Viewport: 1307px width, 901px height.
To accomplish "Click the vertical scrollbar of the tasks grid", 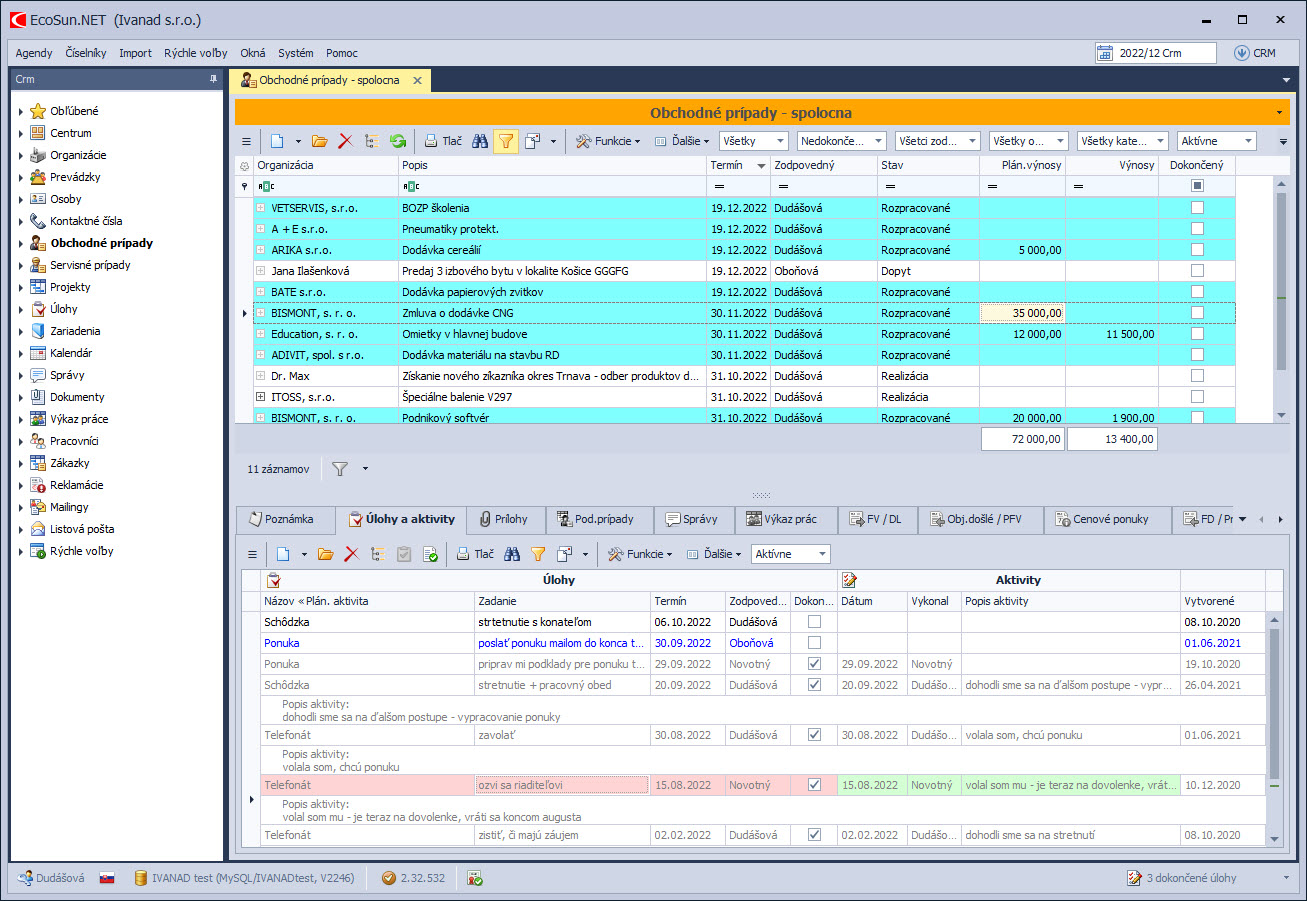I will pos(1274,700).
